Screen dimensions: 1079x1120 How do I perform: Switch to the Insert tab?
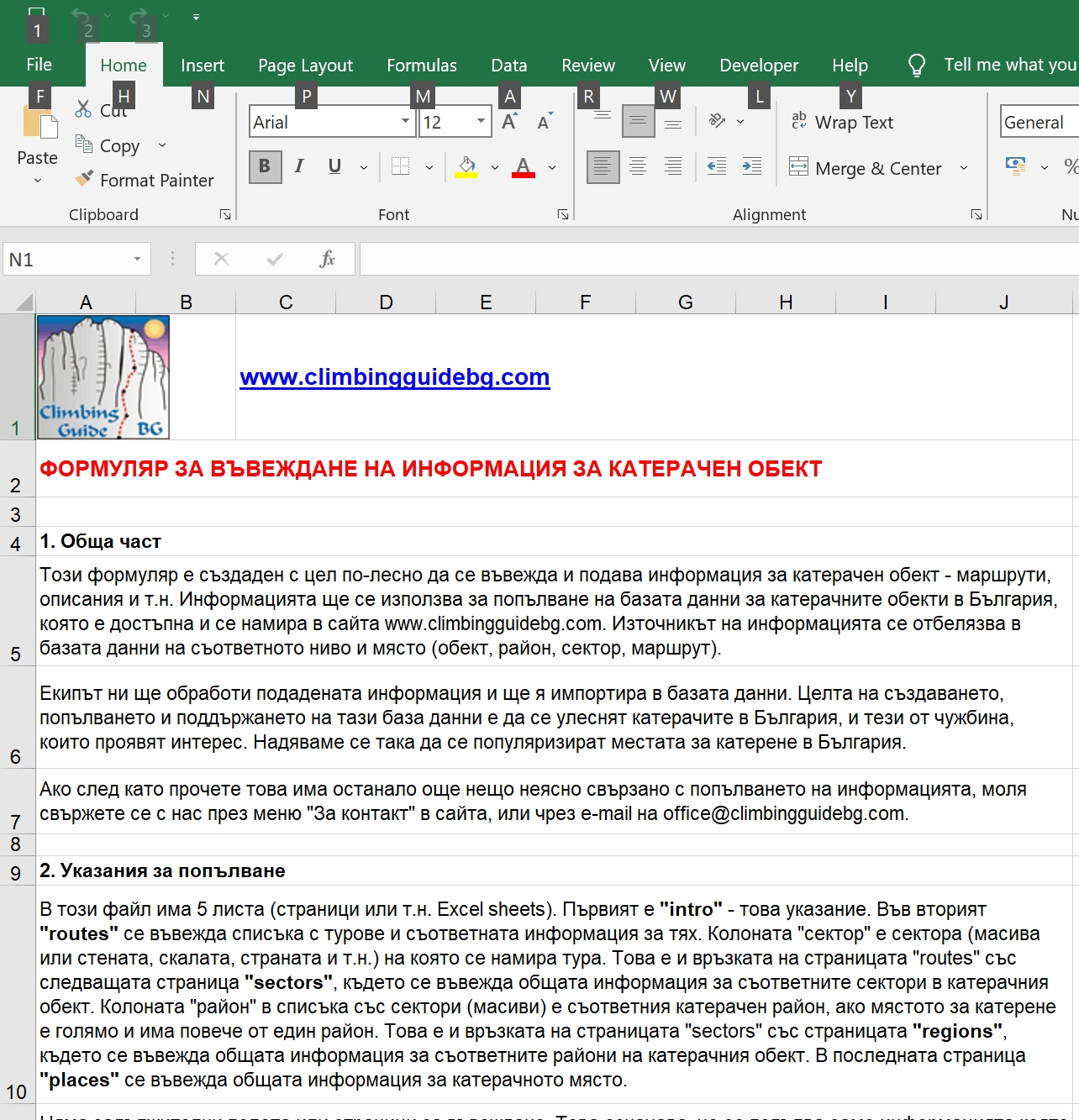(x=203, y=66)
